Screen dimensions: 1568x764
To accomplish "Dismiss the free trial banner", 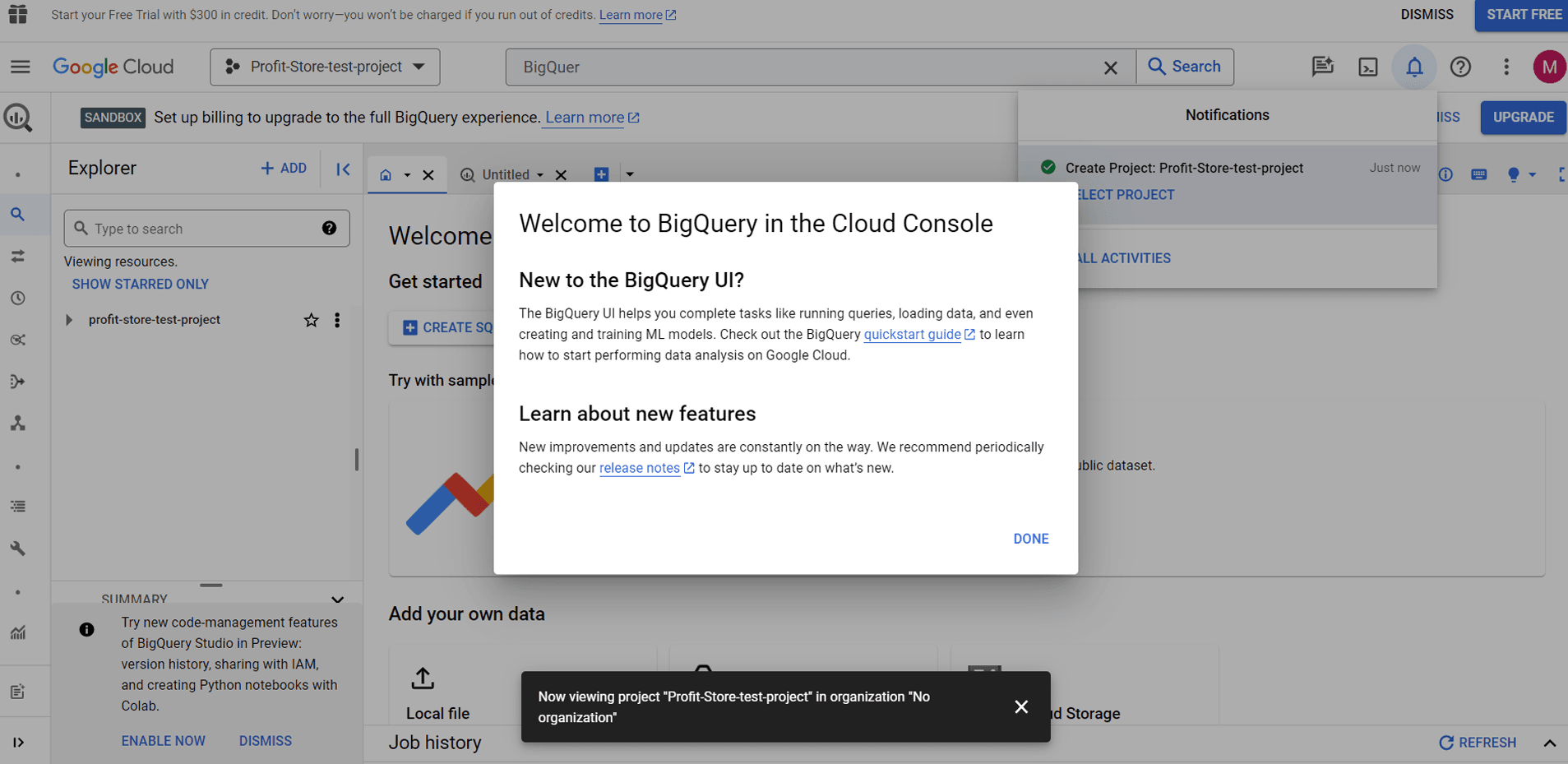I will [x=1427, y=15].
